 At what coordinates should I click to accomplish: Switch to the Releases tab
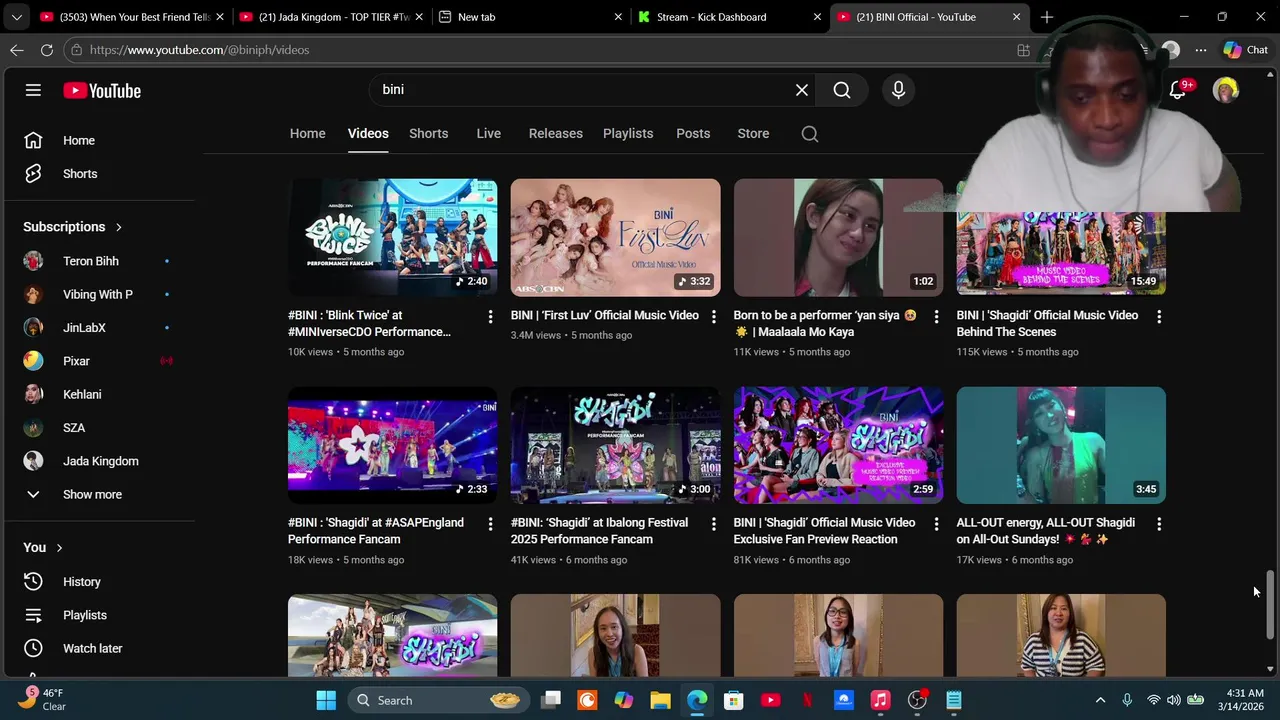click(x=555, y=134)
